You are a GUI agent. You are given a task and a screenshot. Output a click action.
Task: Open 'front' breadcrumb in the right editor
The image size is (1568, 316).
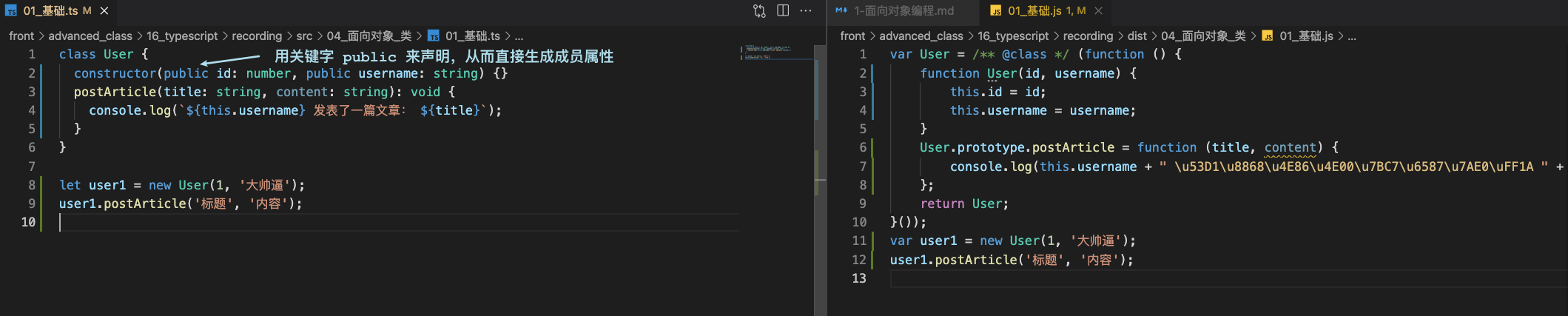click(852, 36)
